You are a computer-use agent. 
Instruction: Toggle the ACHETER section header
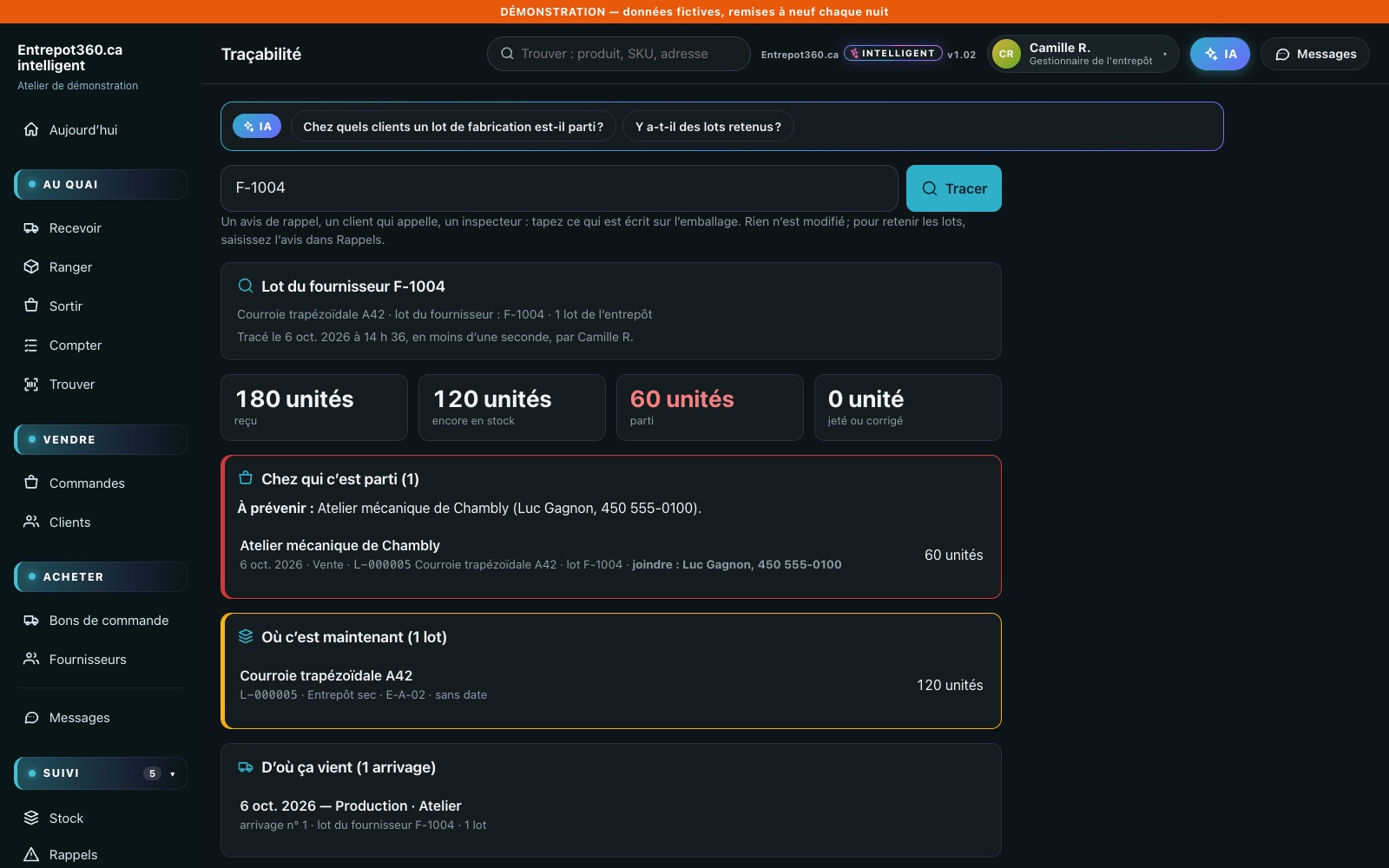click(x=101, y=576)
